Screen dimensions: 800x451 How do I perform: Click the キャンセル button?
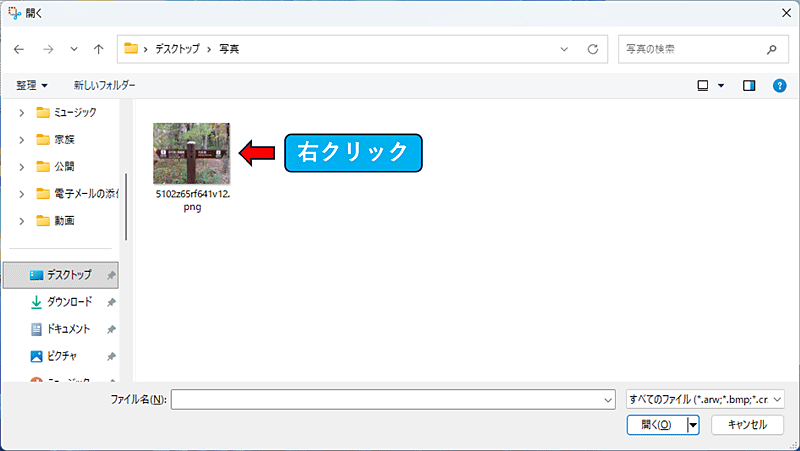point(746,425)
